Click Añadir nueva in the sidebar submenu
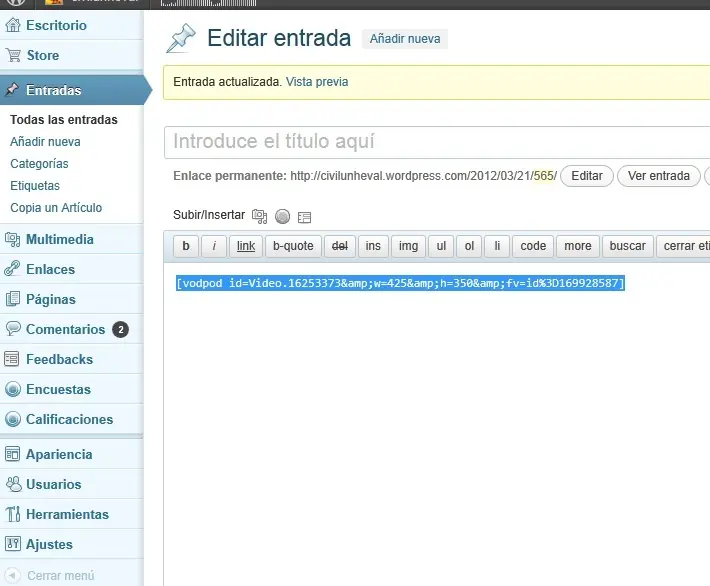 coord(45,142)
